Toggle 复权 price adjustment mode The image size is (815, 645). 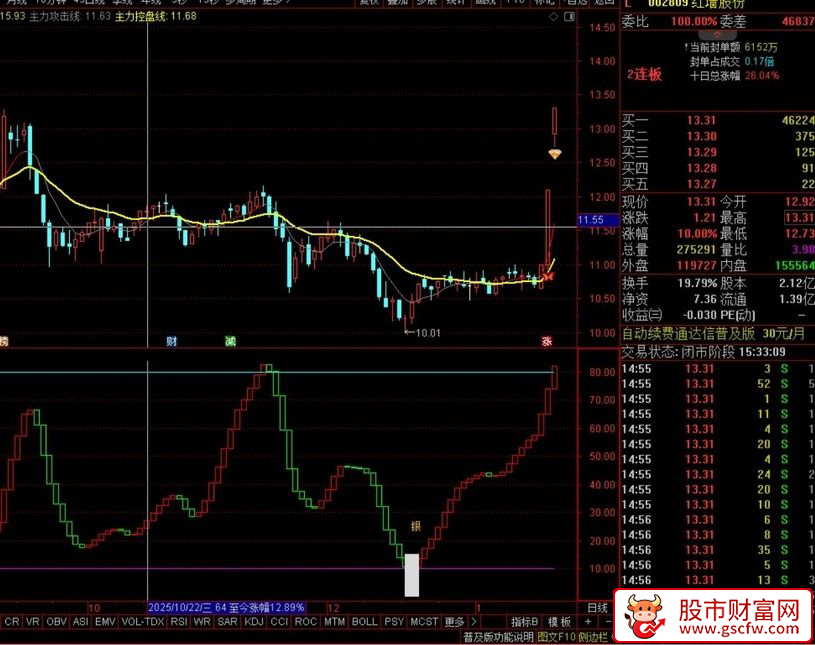[x=370, y=4]
